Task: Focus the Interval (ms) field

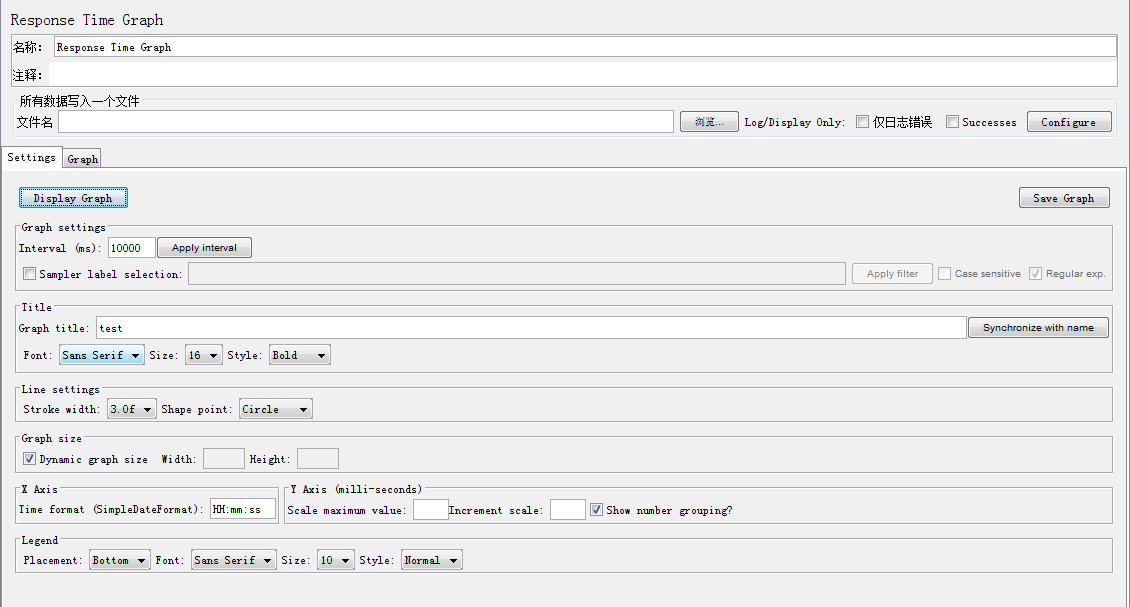Action: 132,248
